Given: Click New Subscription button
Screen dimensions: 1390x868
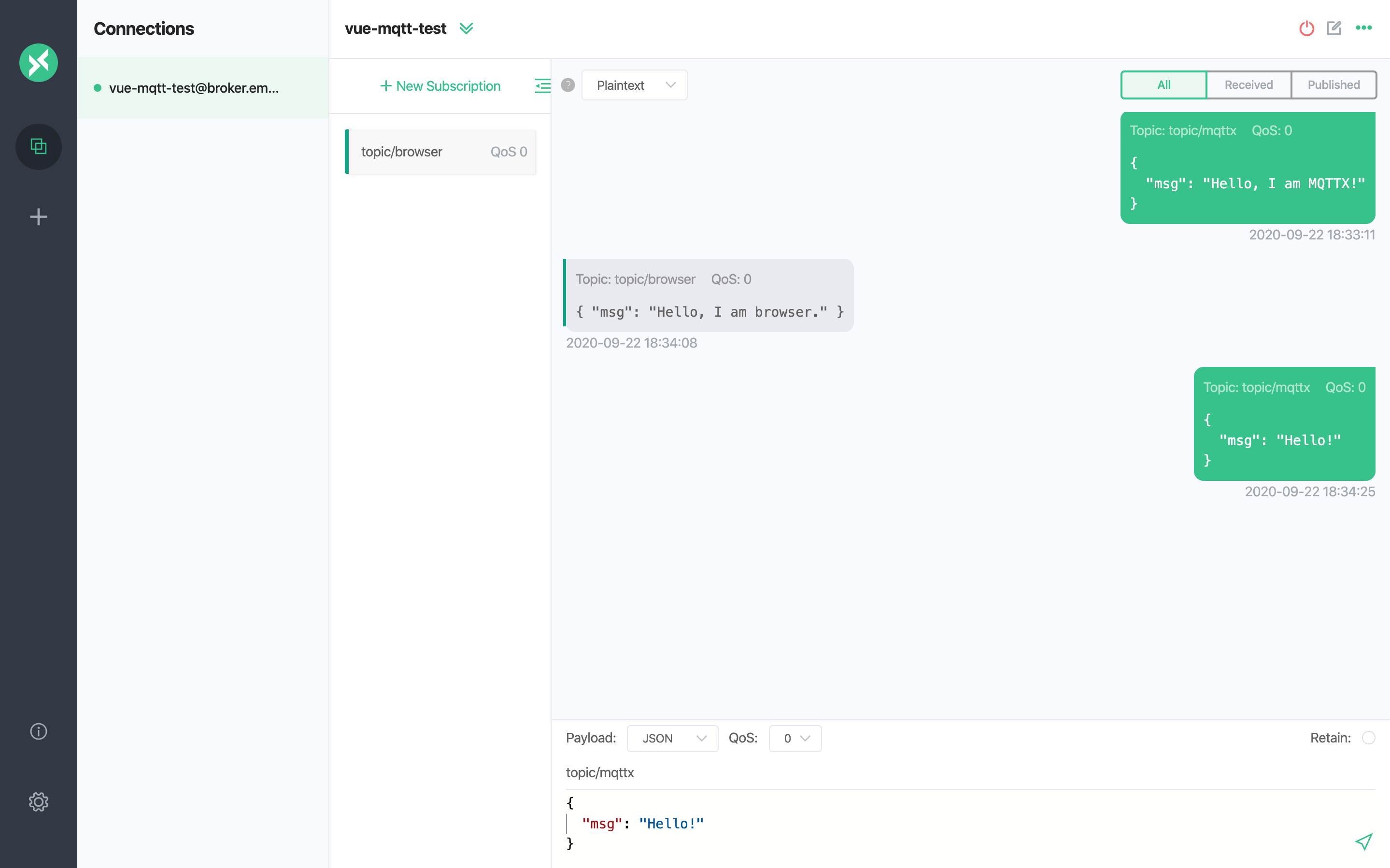Looking at the screenshot, I should 440,86.
